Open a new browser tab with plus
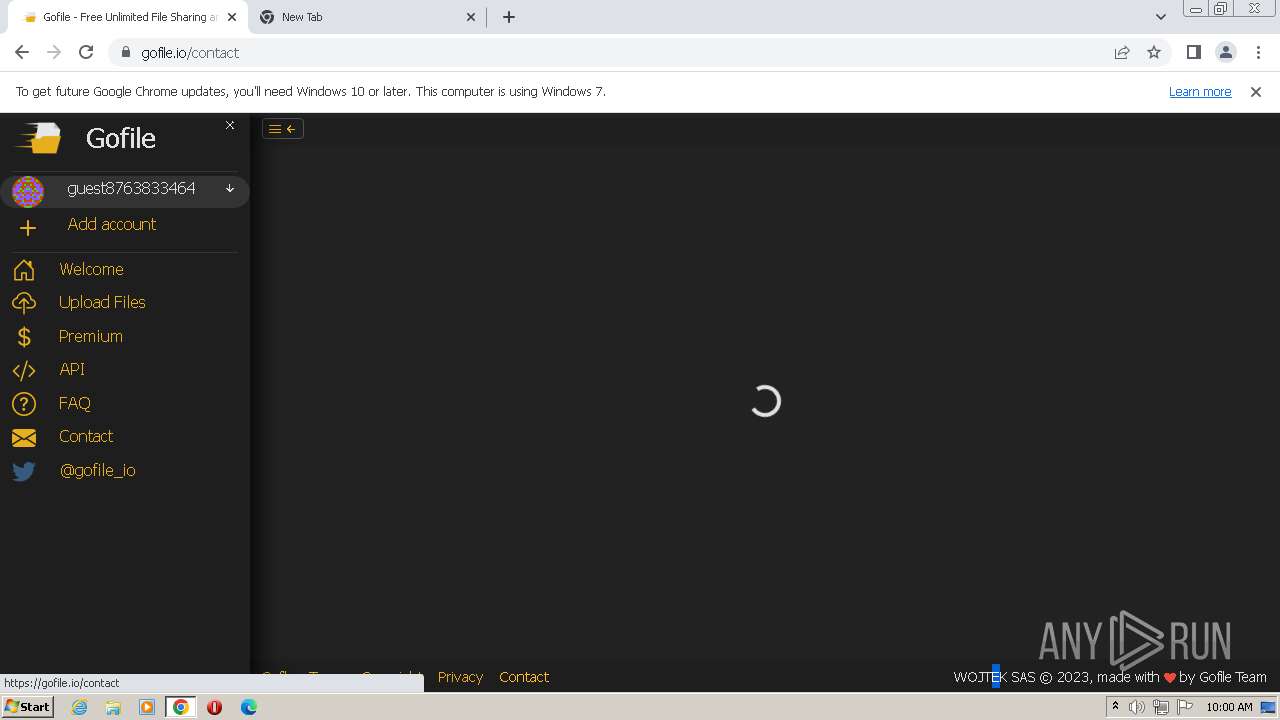Viewport: 1280px width, 720px height. pyautogui.click(x=509, y=17)
